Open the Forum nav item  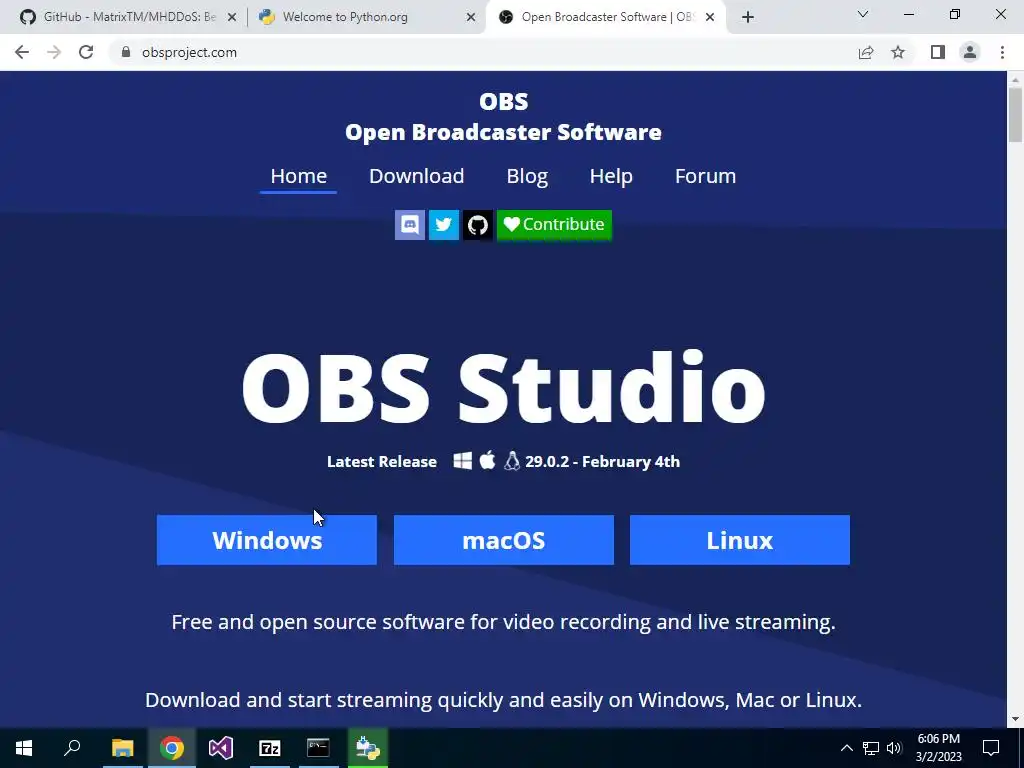point(705,176)
